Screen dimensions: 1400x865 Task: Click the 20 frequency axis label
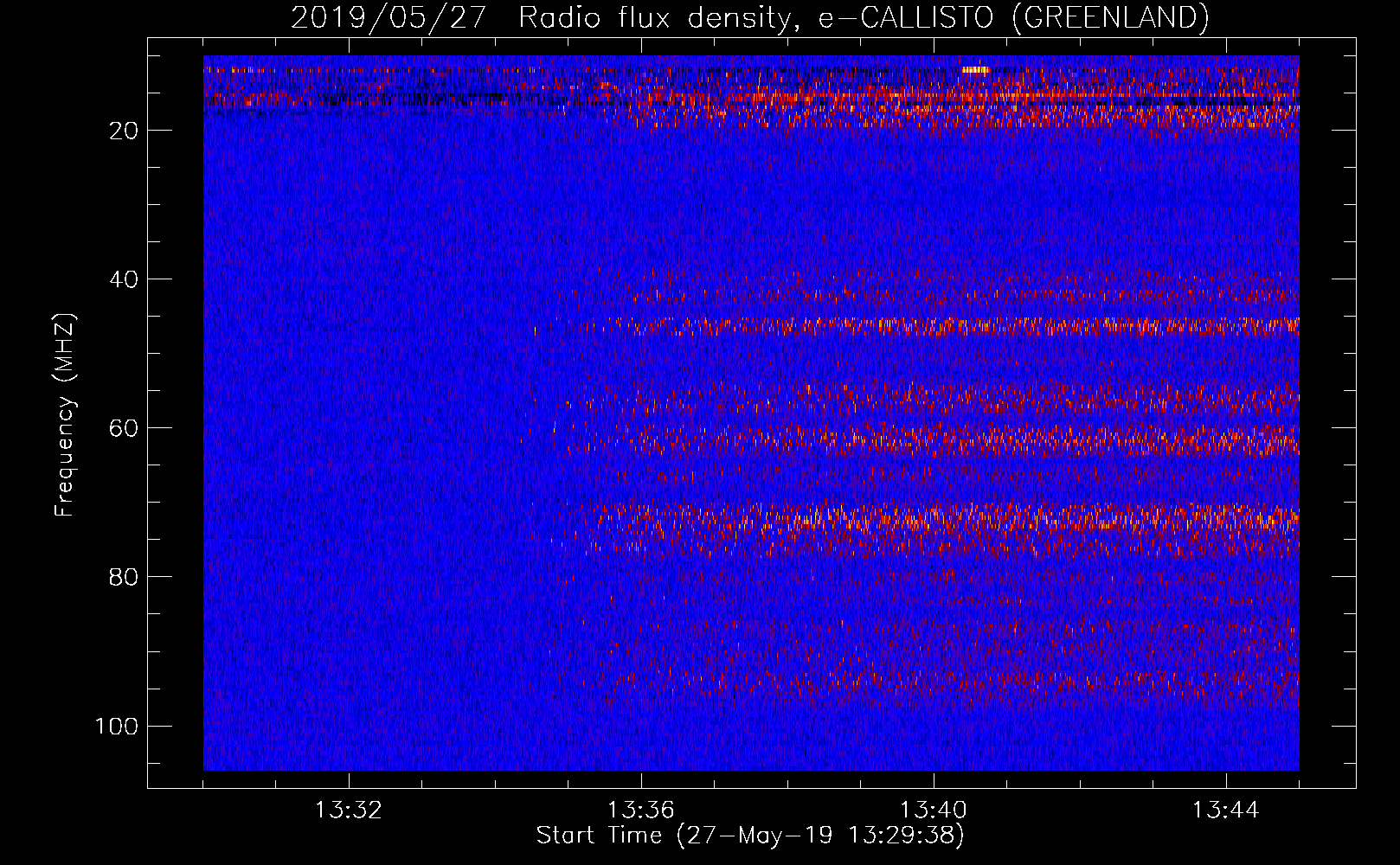(x=124, y=131)
